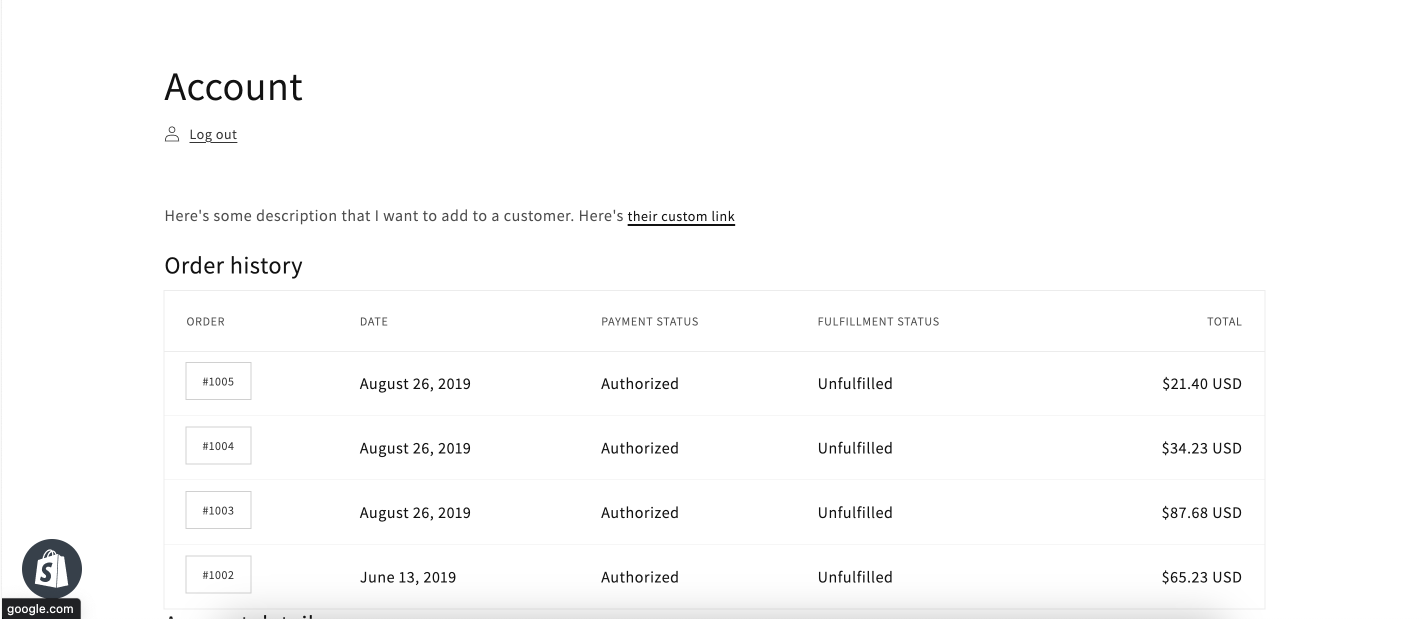
Task: Open order #1004
Action: coord(218,446)
